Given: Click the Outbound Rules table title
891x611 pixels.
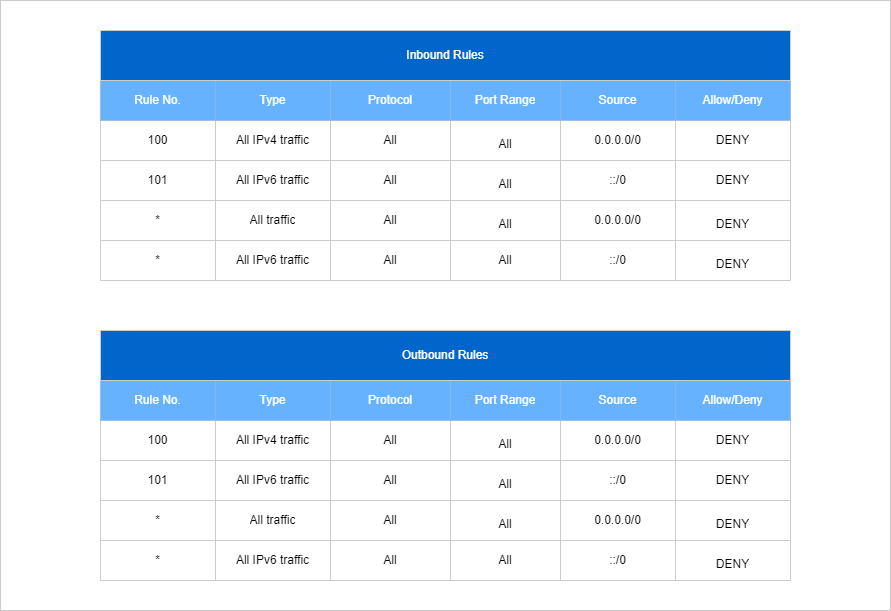Looking at the screenshot, I should (x=445, y=355).
